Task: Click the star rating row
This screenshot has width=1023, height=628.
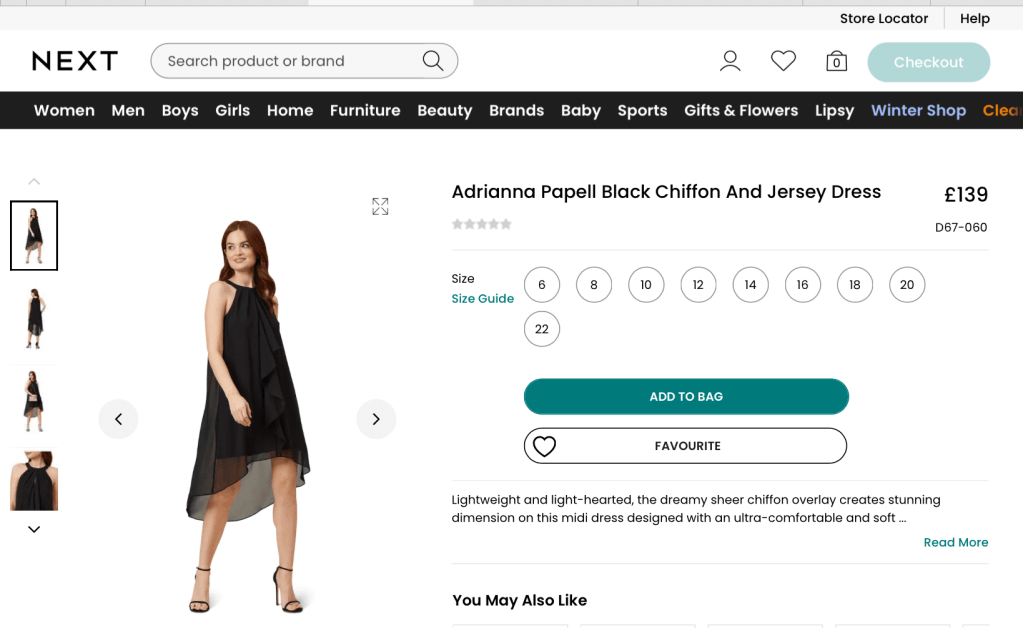Action: (x=482, y=224)
